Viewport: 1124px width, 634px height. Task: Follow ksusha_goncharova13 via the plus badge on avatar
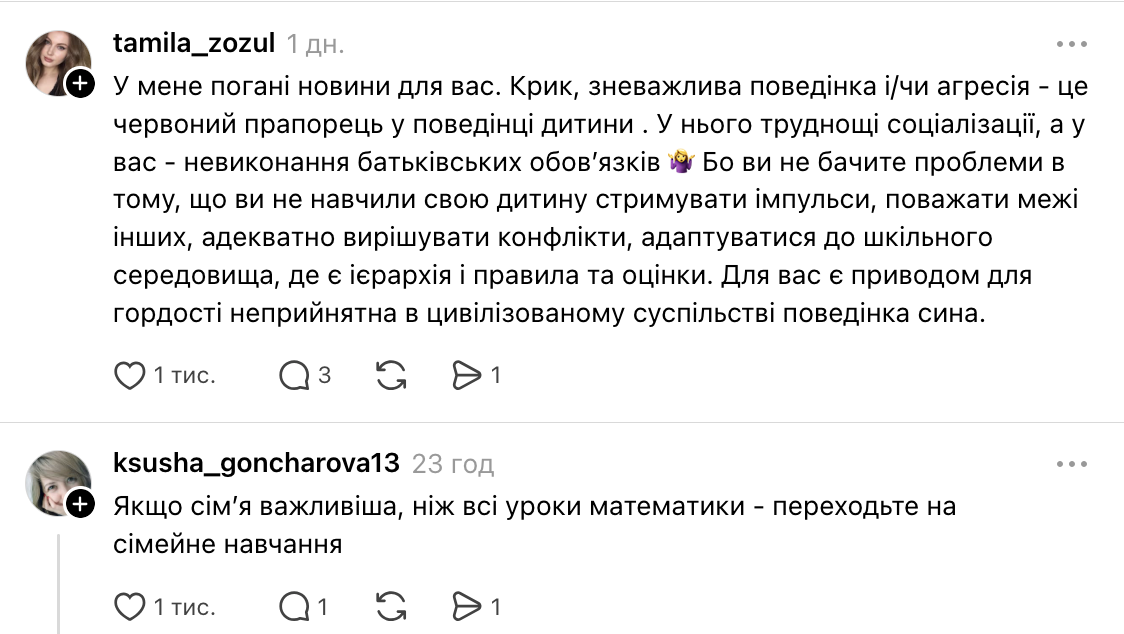tap(78, 504)
